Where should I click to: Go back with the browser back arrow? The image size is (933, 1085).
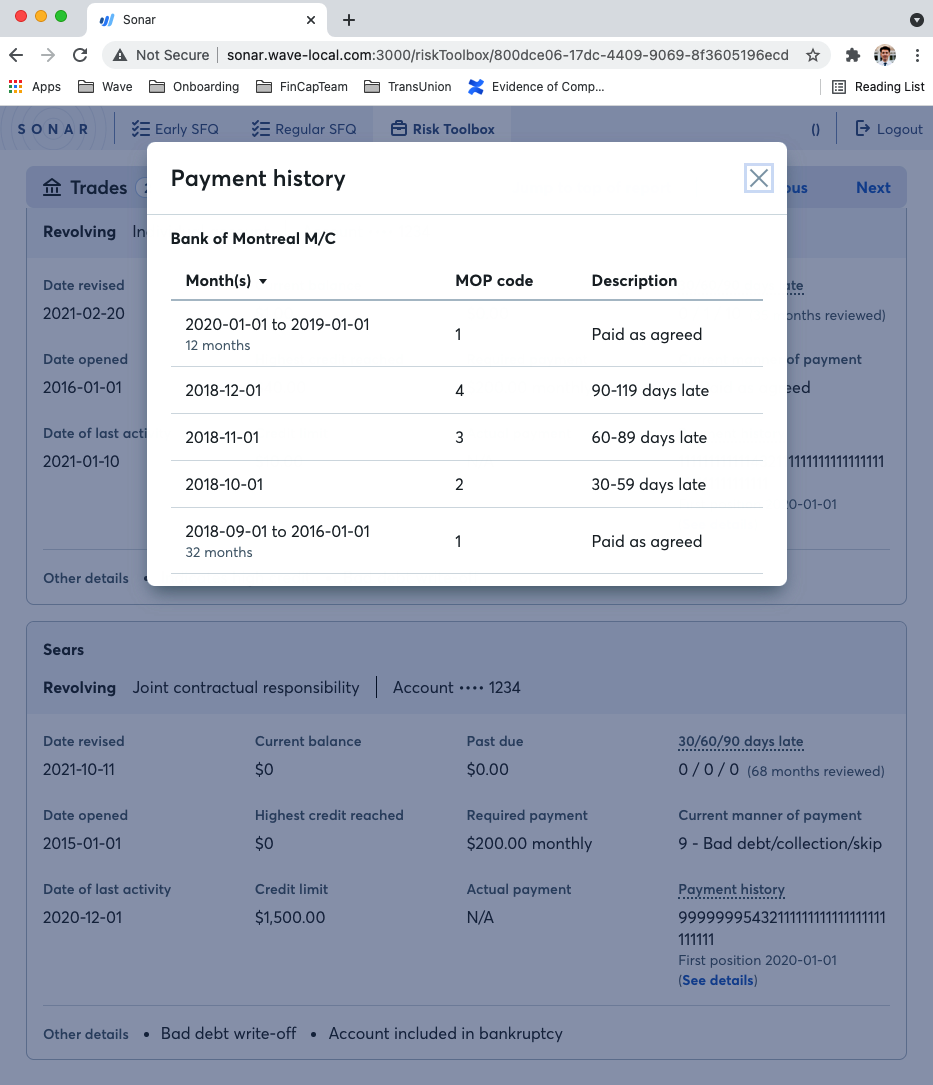(x=16, y=55)
